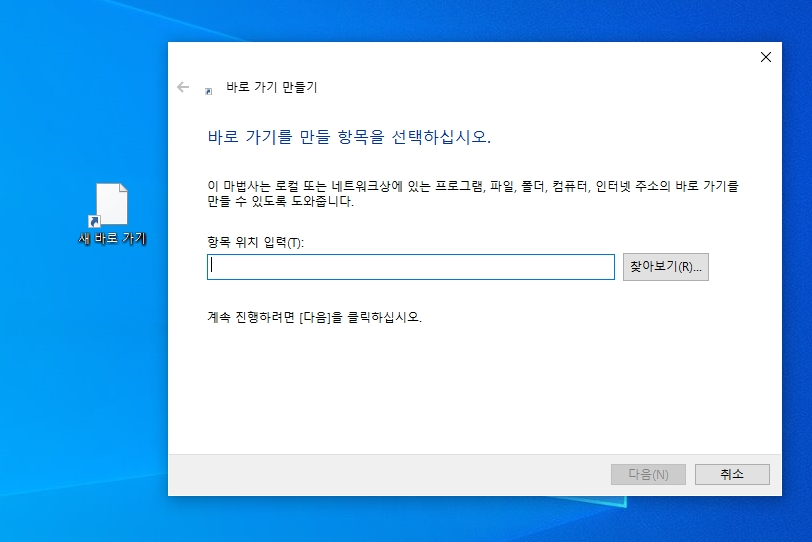The width and height of the screenshot is (812, 542).
Task: Click the back arrow in the wizard
Action: [x=183, y=87]
